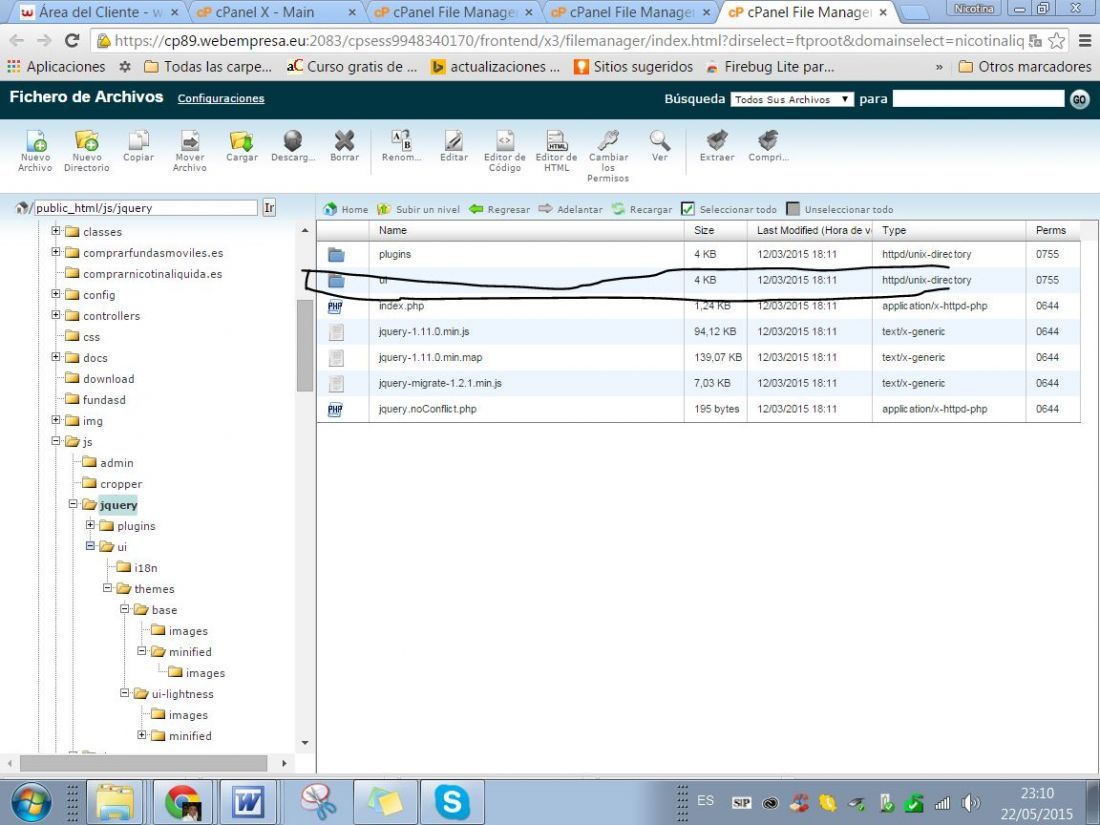The height and width of the screenshot is (825, 1100).
Task: Open the Sitios sugeridos bookmark
Action: point(633,67)
